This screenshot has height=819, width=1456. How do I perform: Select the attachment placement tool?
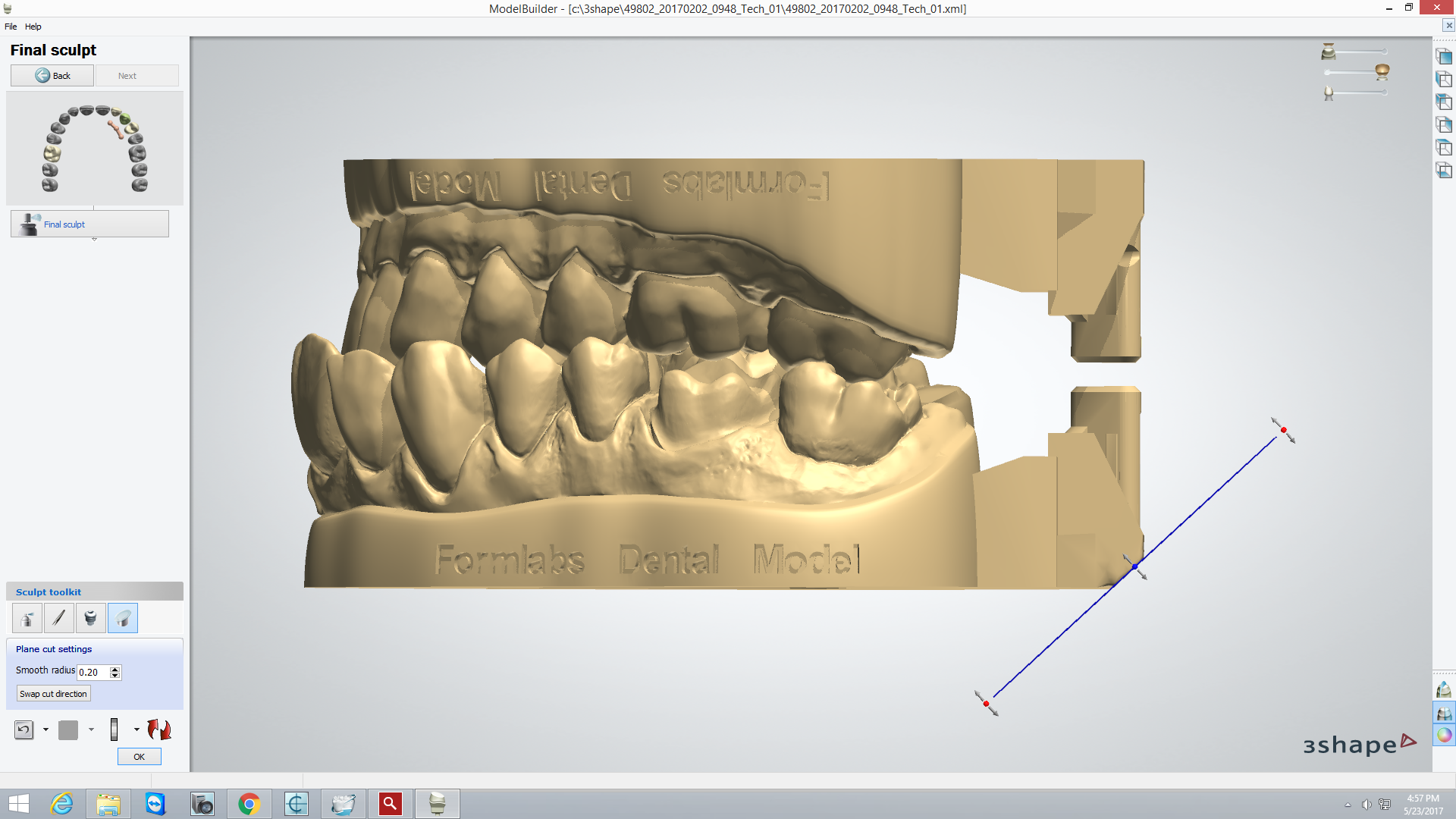[x=90, y=617]
